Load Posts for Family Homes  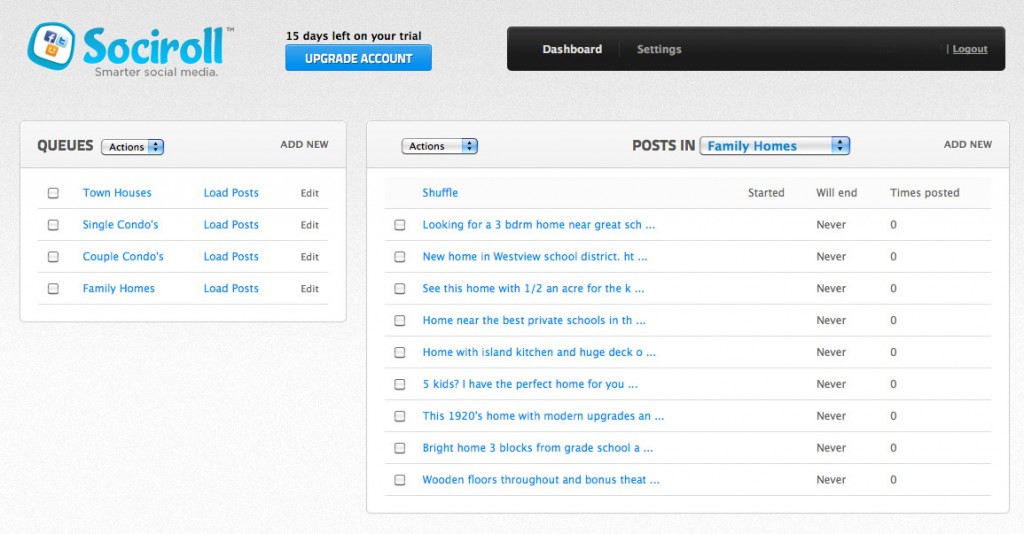click(231, 289)
